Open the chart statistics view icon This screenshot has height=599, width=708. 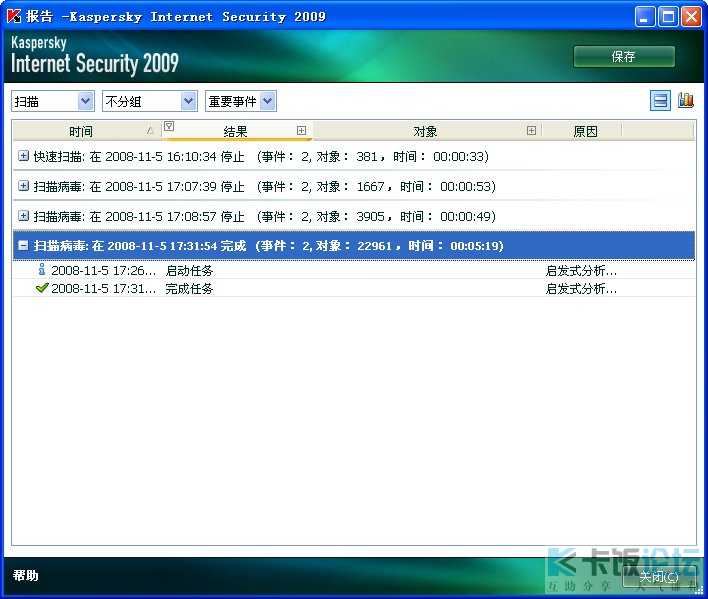click(685, 100)
